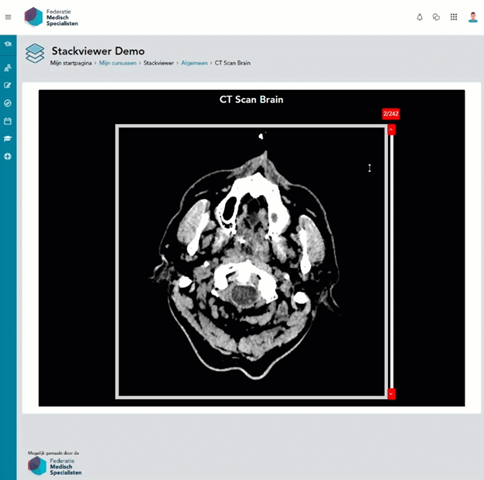The image size is (484, 480).
Task: Open the apps grid icon
Action: (x=454, y=17)
